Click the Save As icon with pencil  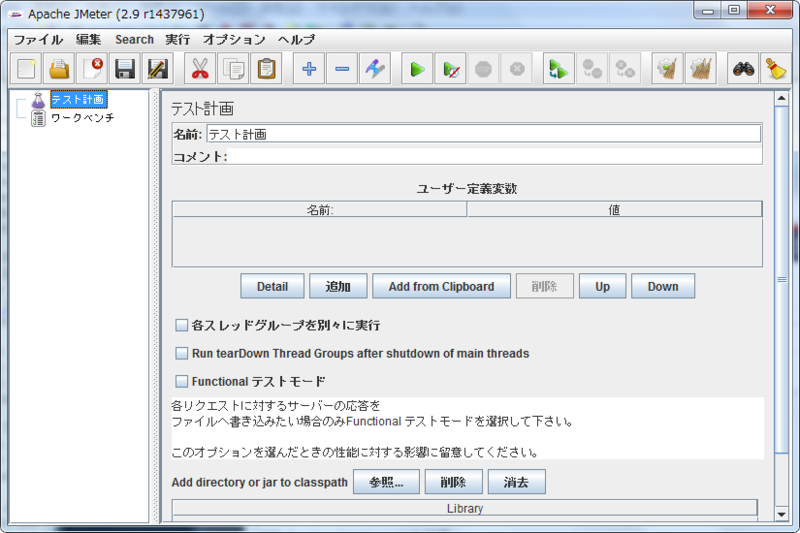coord(158,68)
